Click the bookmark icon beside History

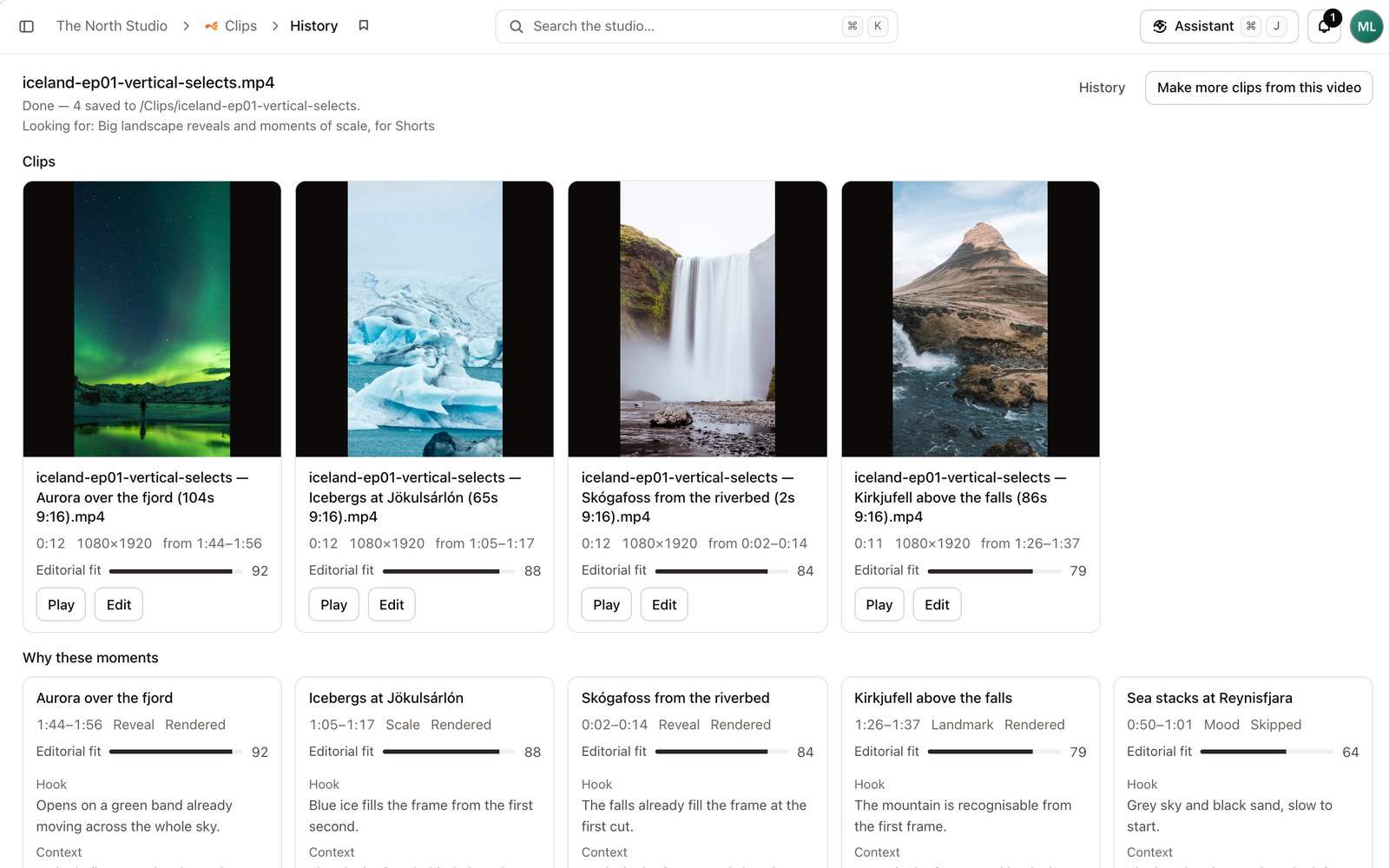(x=364, y=26)
